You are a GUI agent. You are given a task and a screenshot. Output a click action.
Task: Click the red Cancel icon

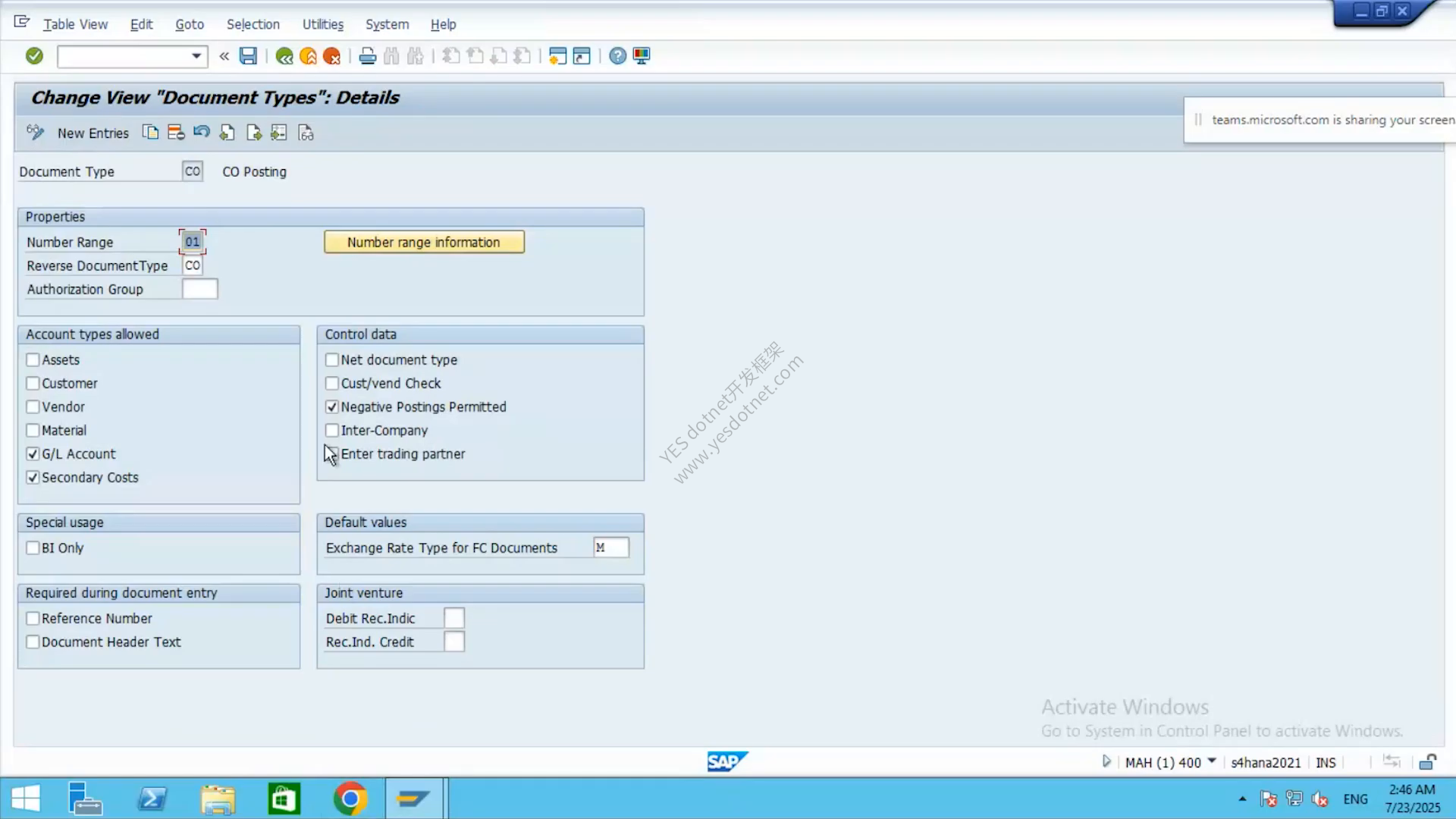tap(331, 56)
